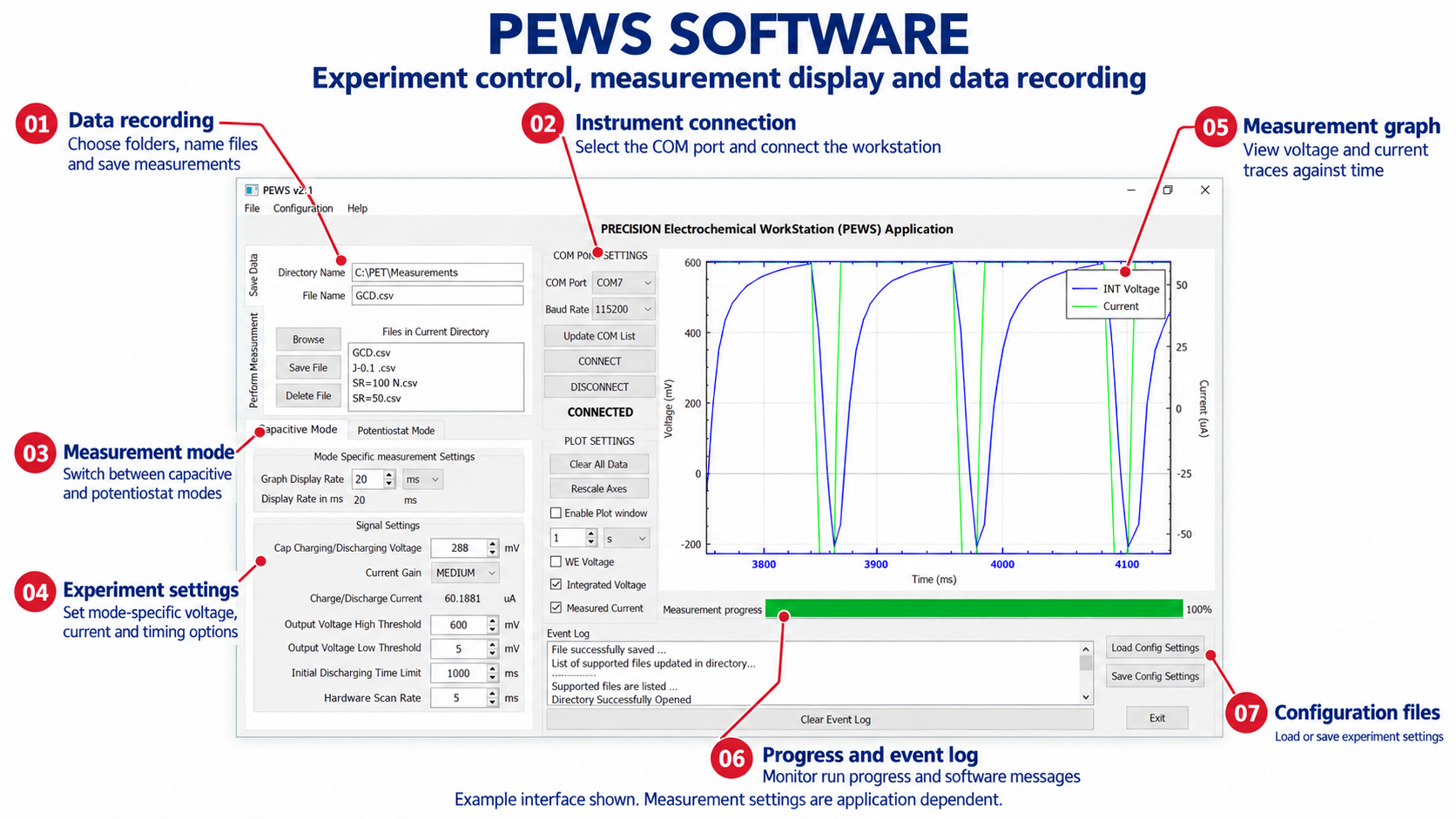Click Clear All Data button

coord(599,465)
